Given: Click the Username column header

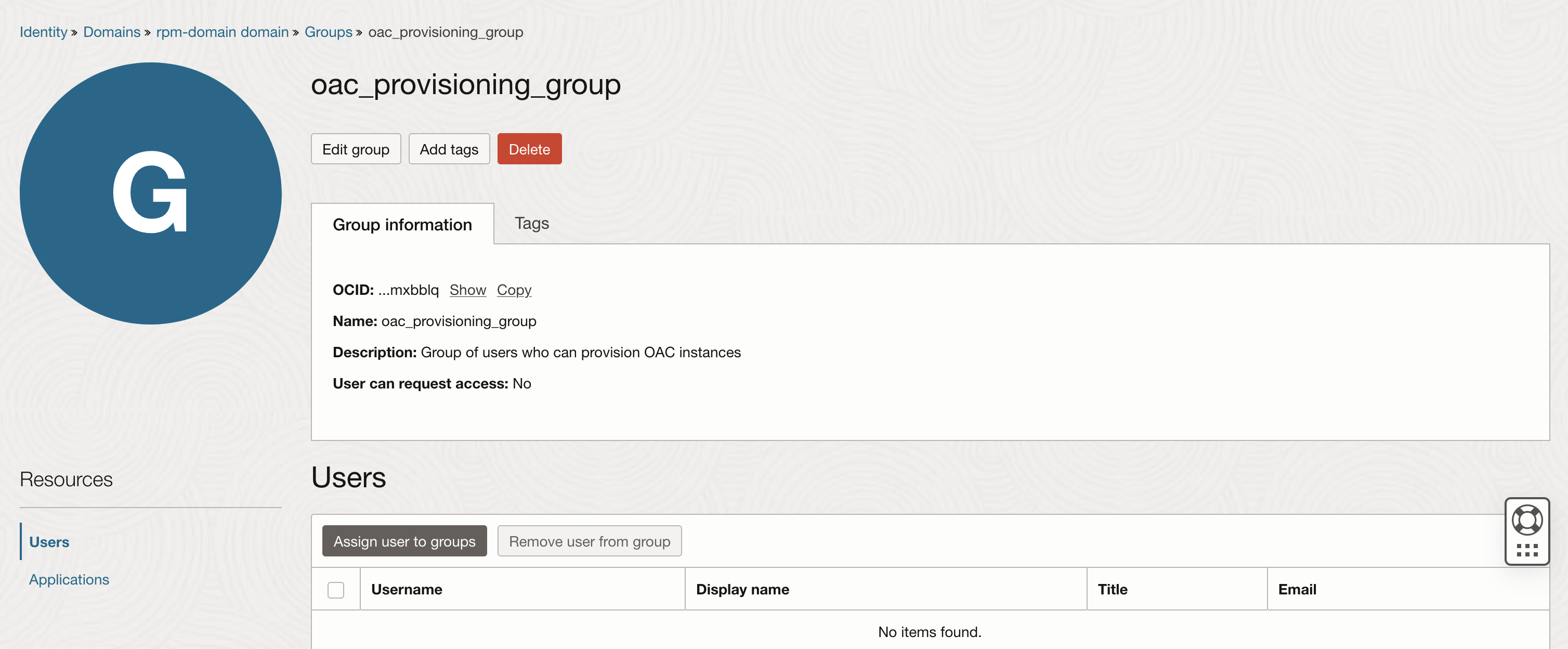Looking at the screenshot, I should point(407,589).
